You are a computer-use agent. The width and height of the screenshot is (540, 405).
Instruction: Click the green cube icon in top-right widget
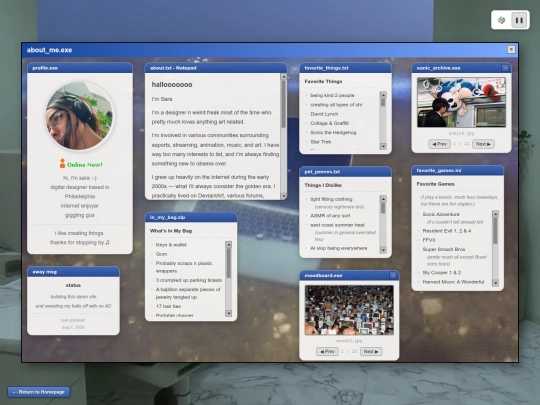[502, 20]
